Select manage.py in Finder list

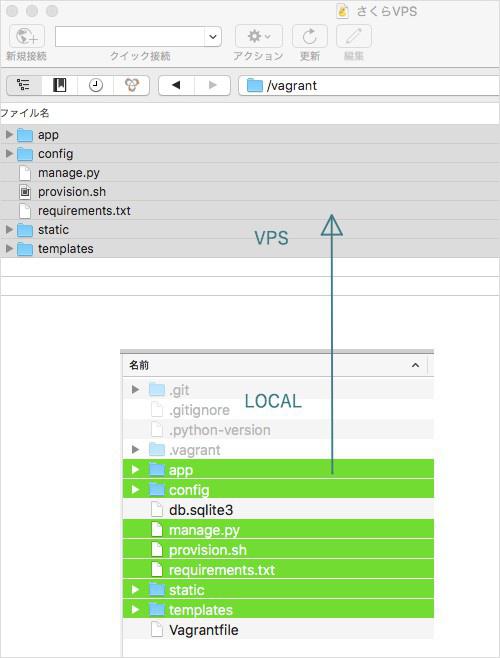pyautogui.click(x=278, y=530)
